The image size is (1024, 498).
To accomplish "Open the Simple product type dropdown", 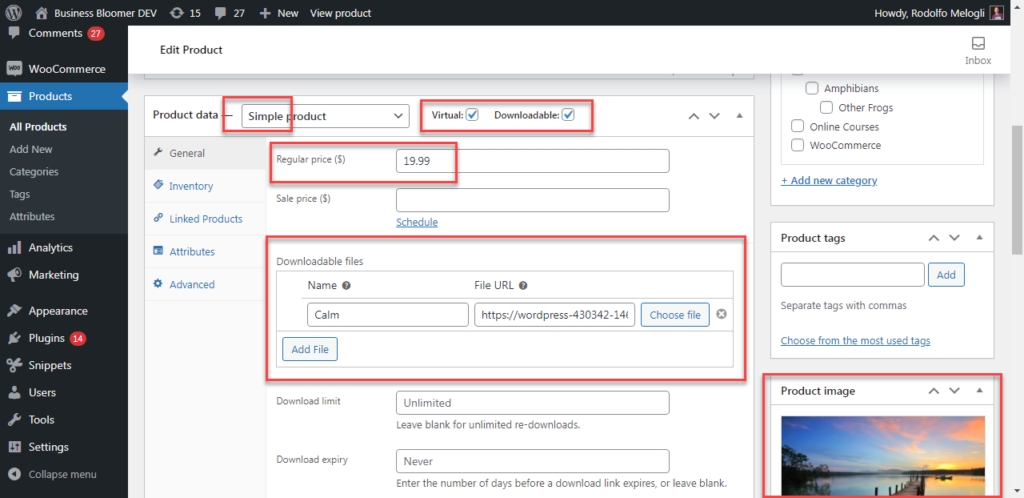I will [325, 116].
